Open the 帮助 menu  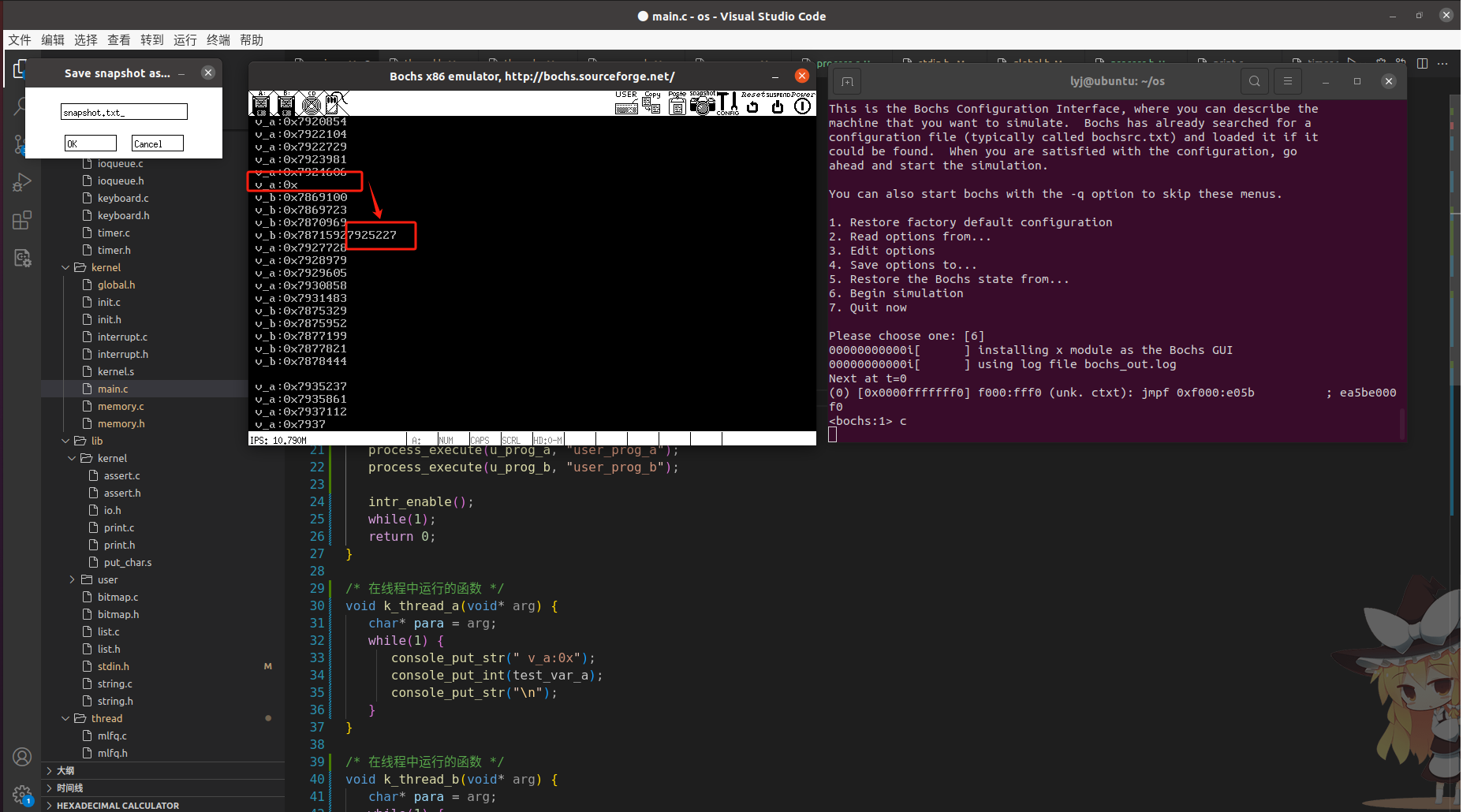click(252, 40)
